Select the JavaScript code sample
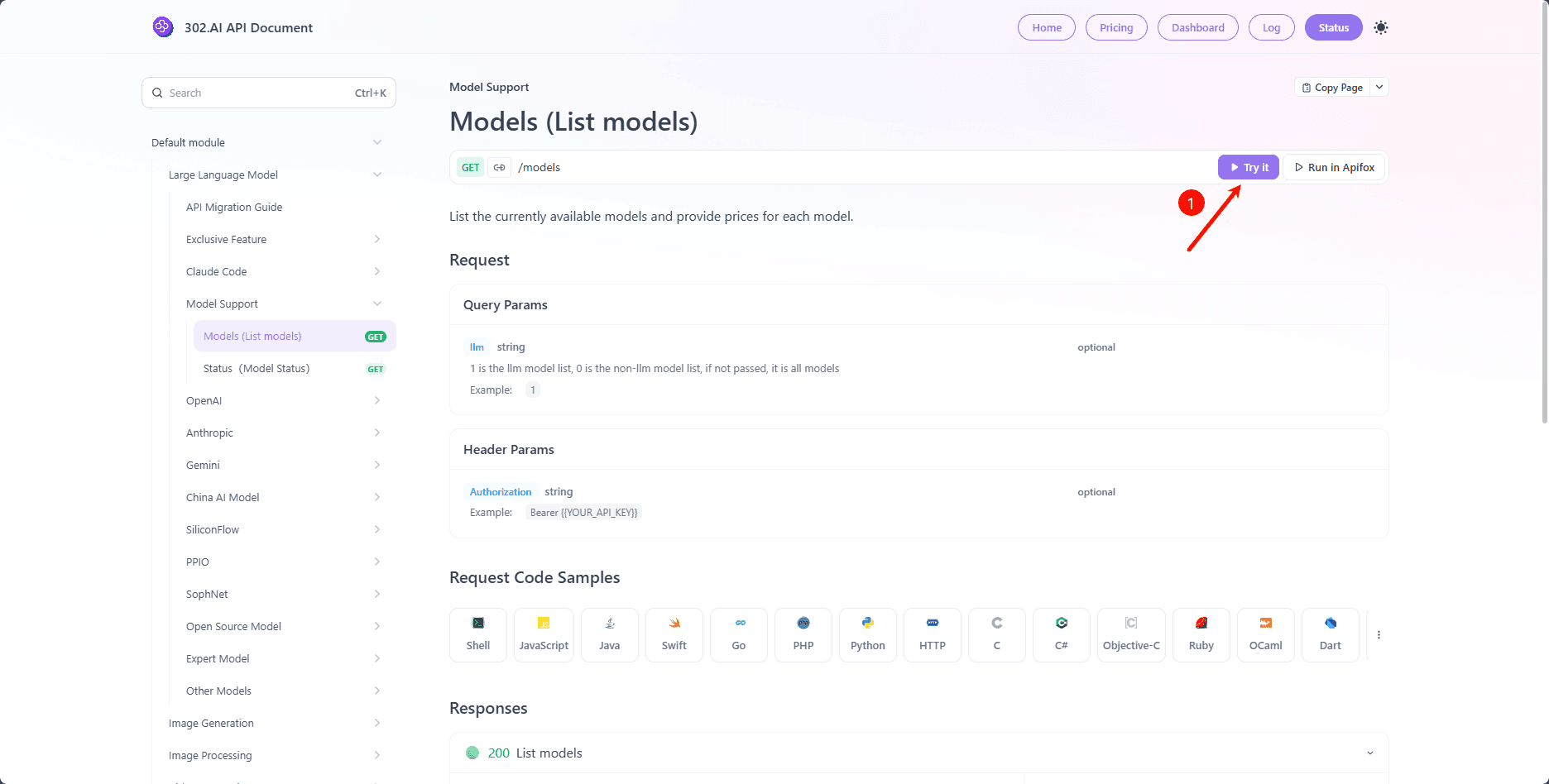The width and height of the screenshot is (1549, 784). (544, 634)
